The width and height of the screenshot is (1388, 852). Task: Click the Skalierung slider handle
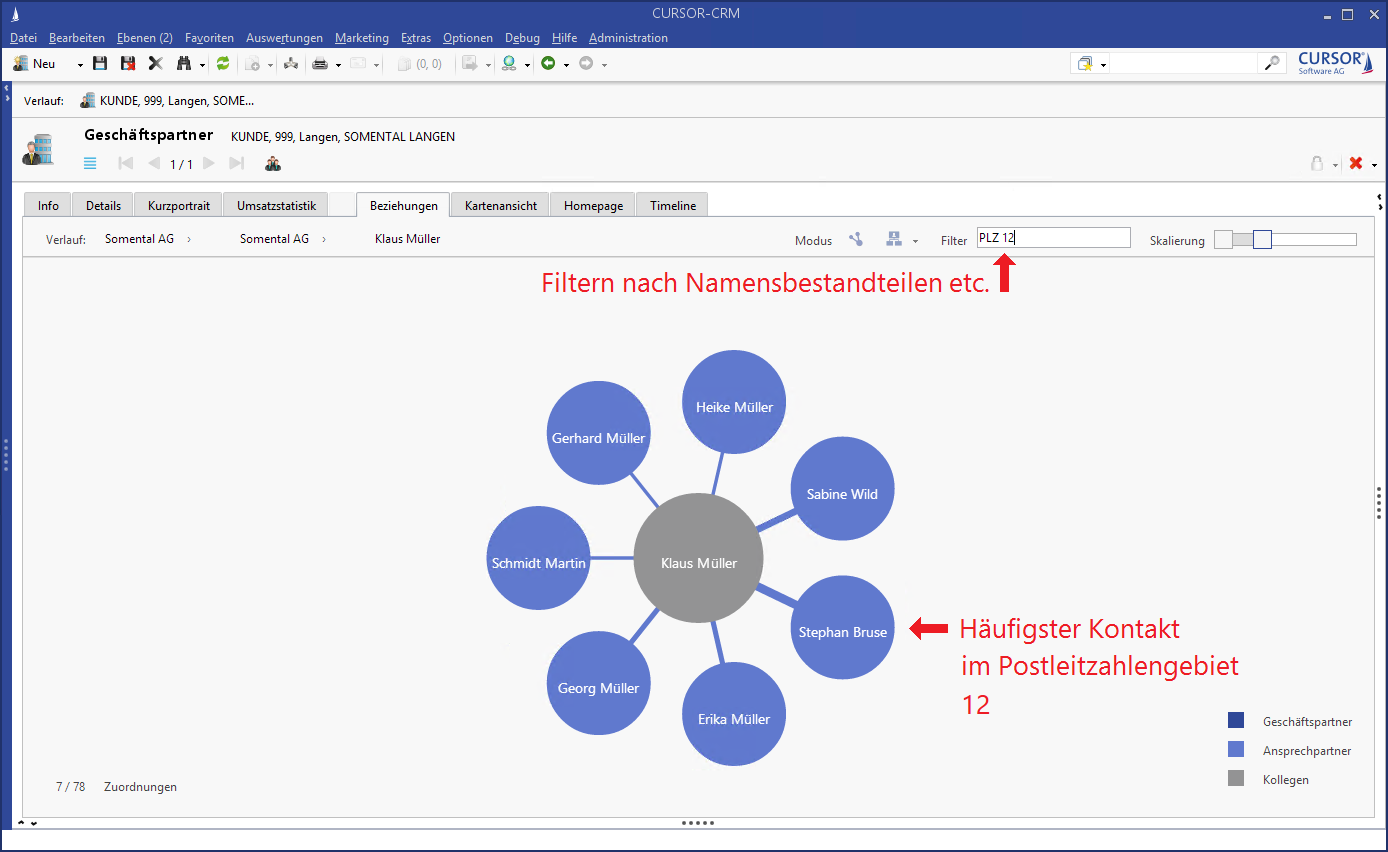click(1262, 239)
